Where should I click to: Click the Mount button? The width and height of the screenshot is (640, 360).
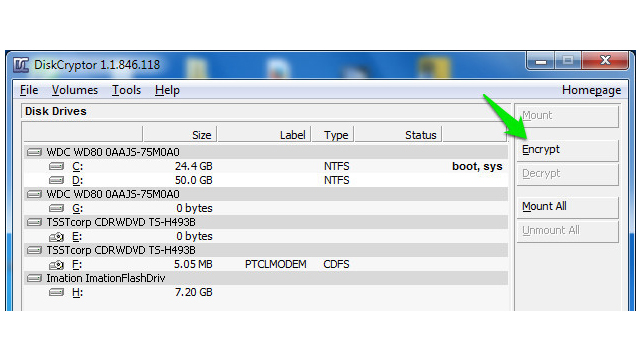click(568, 116)
